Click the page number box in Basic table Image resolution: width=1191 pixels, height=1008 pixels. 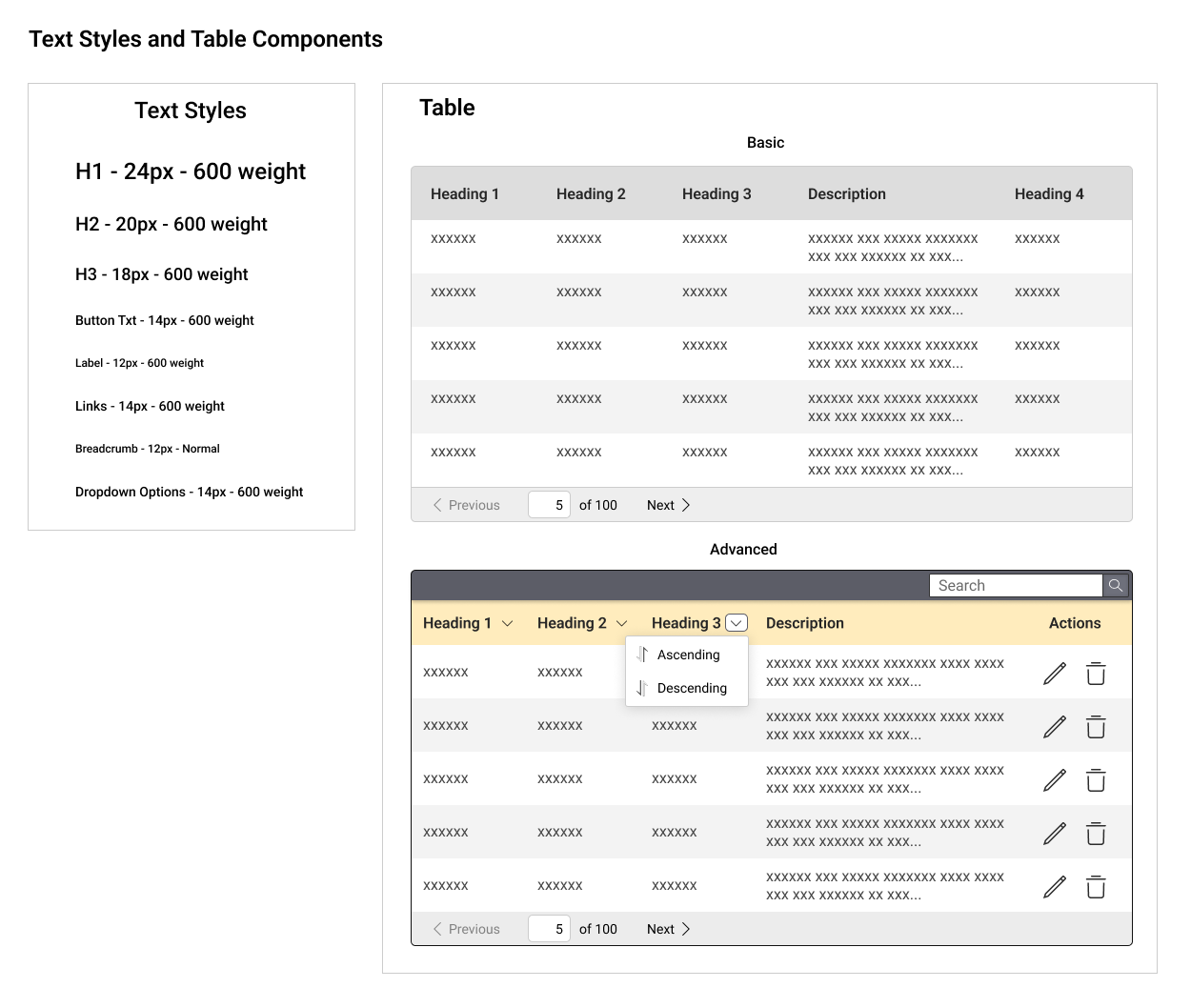coord(550,505)
